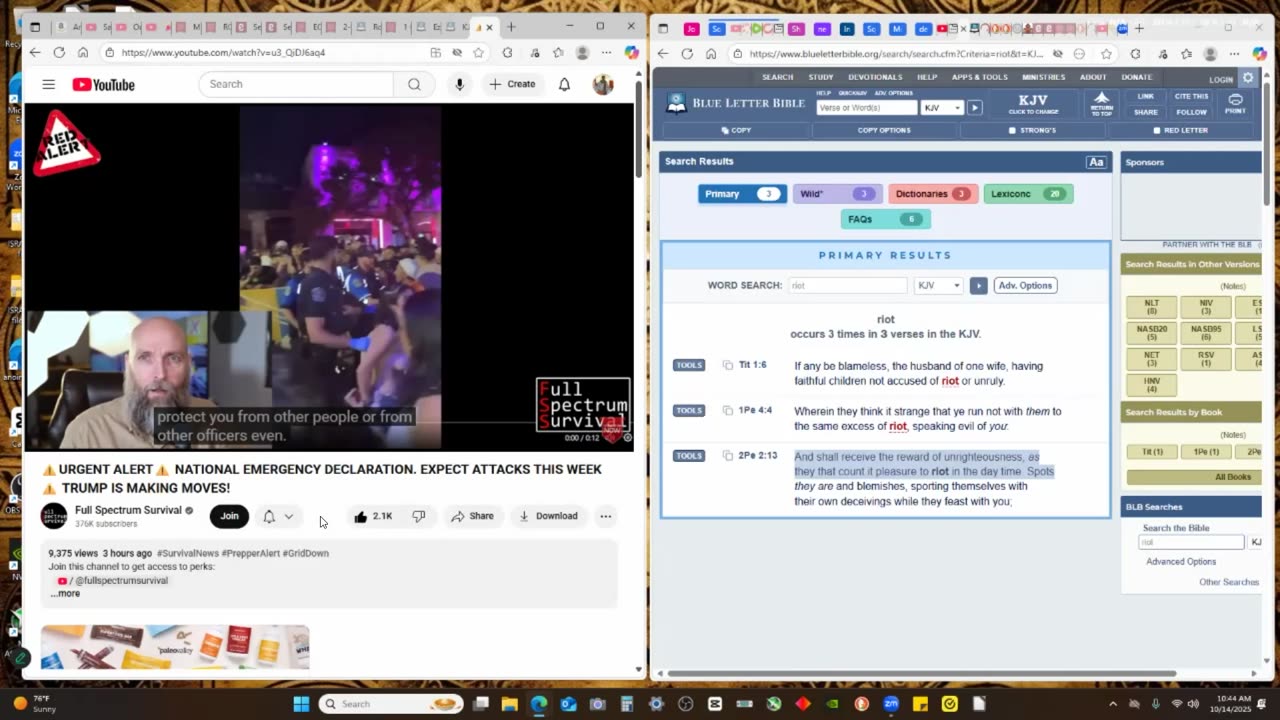This screenshot has width=1280, height=720.
Task: Open Copilot in the YouTube browser window
Action: (631, 52)
